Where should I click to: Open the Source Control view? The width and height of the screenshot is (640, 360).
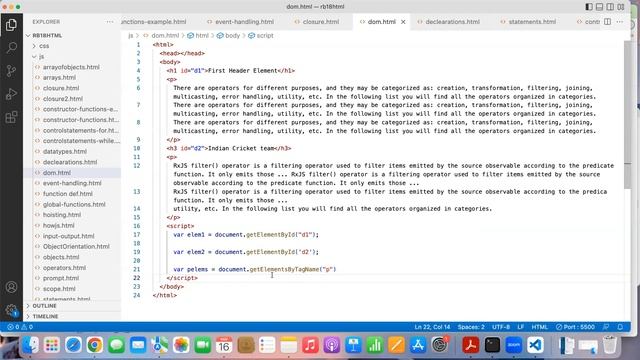point(11,71)
